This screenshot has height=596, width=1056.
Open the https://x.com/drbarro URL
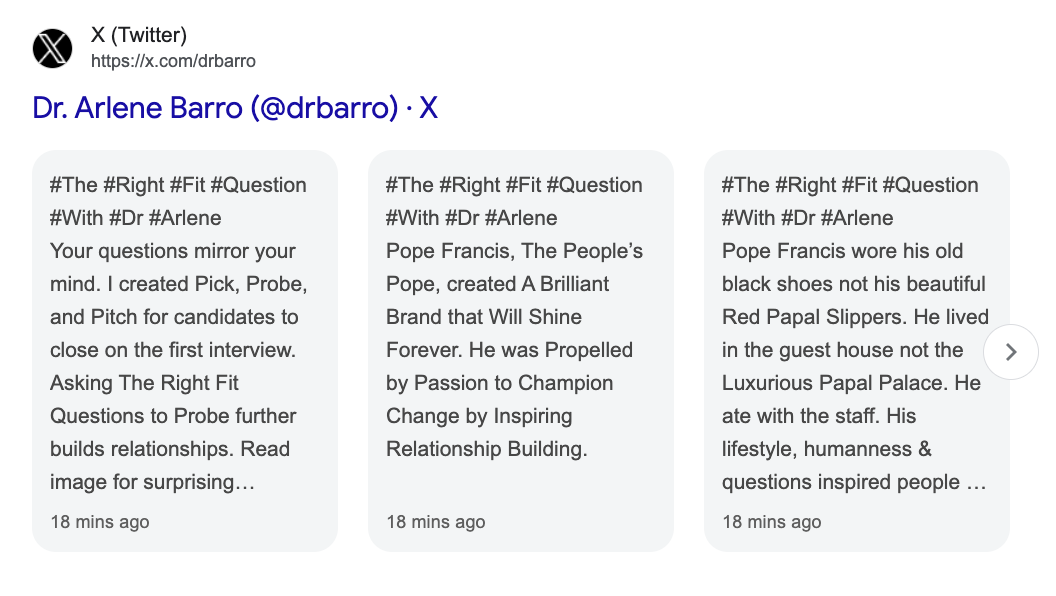point(173,61)
